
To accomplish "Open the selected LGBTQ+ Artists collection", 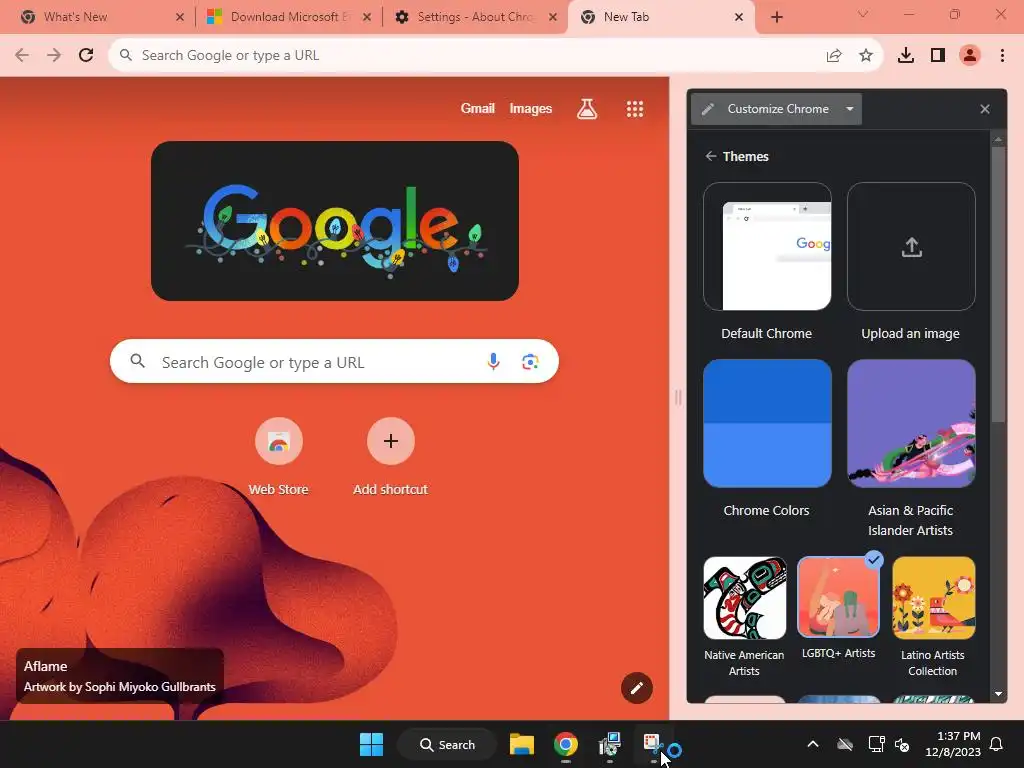I will [839, 597].
